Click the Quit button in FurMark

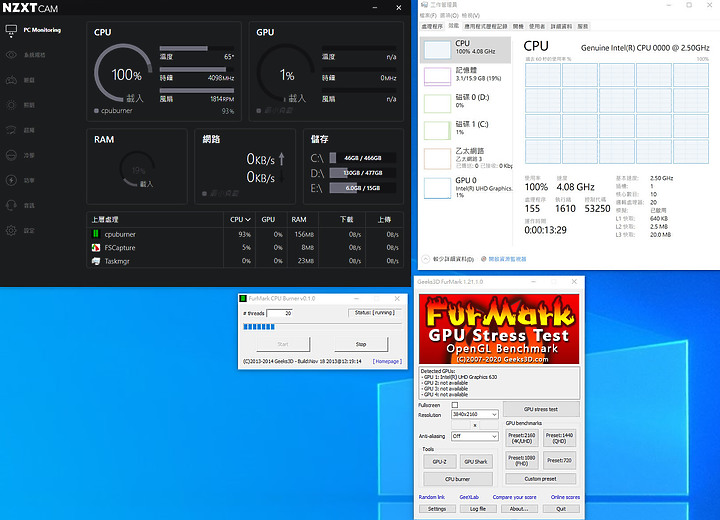tap(561, 509)
